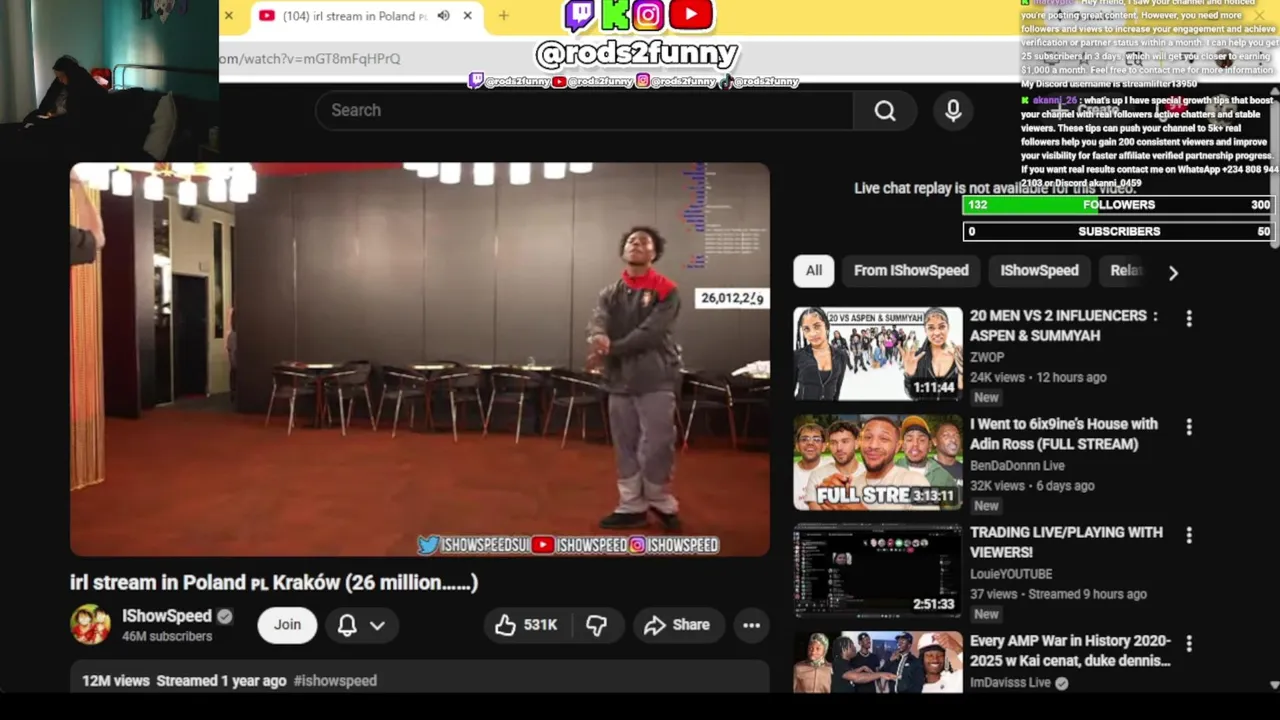Click the page scrollbar down arrow

[x=1274, y=685]
